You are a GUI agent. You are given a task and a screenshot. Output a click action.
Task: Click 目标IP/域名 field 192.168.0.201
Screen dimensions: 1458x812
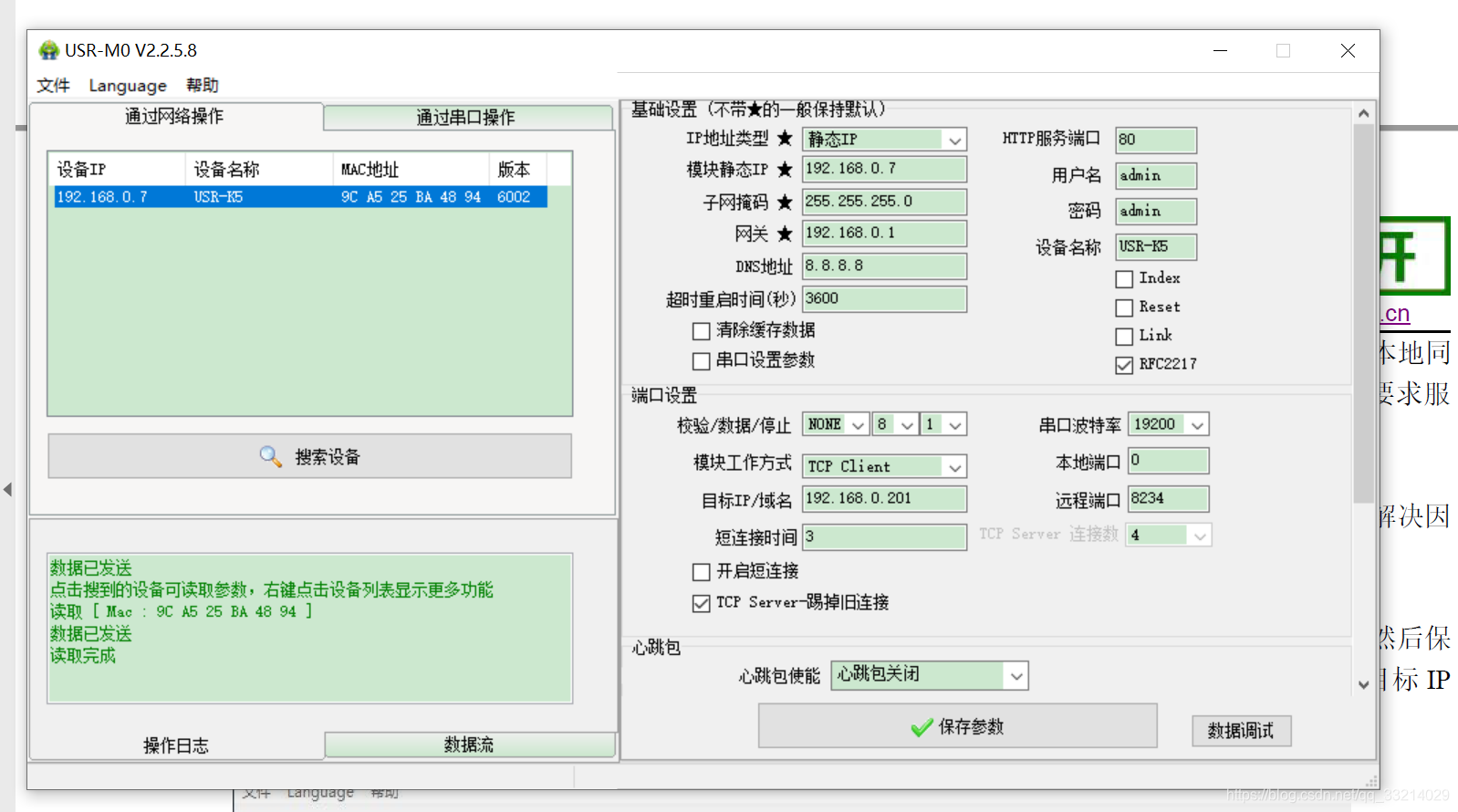pos(884,499)
